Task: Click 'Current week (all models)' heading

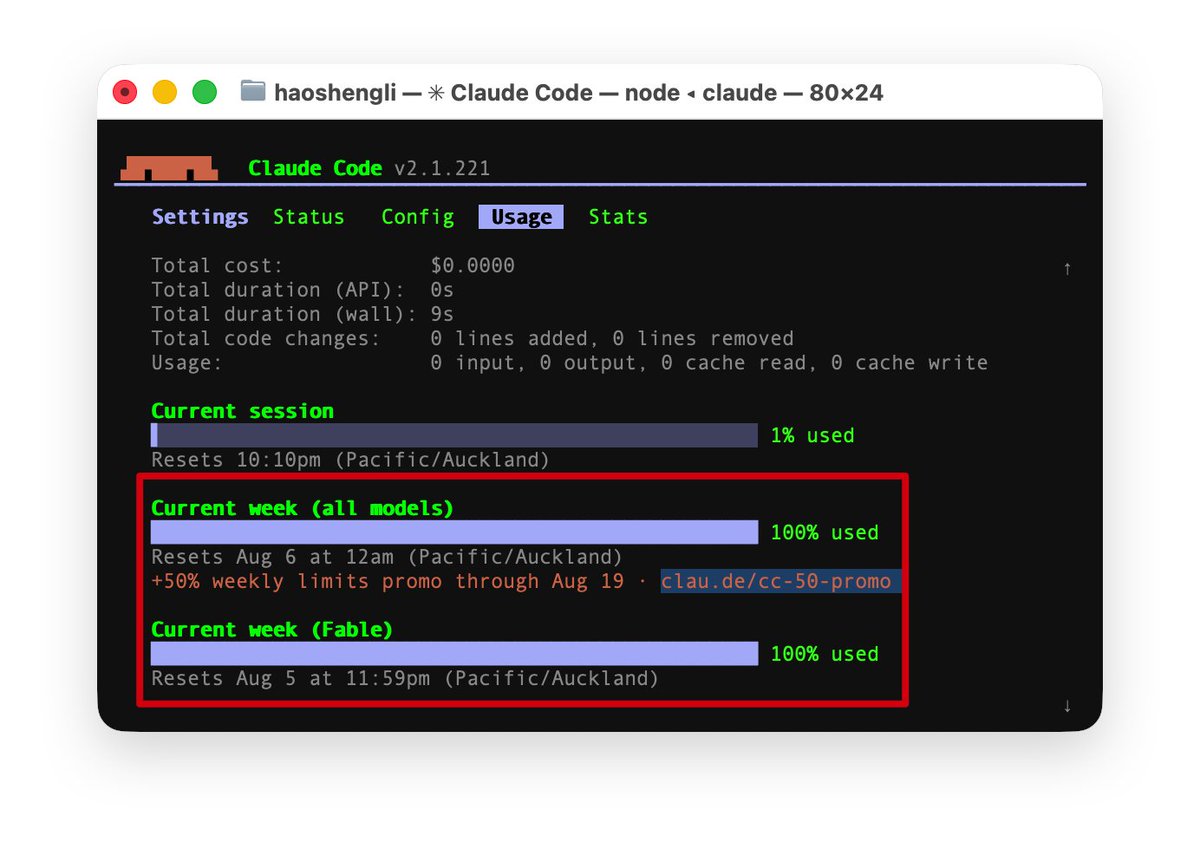Action: pos(302,508)
